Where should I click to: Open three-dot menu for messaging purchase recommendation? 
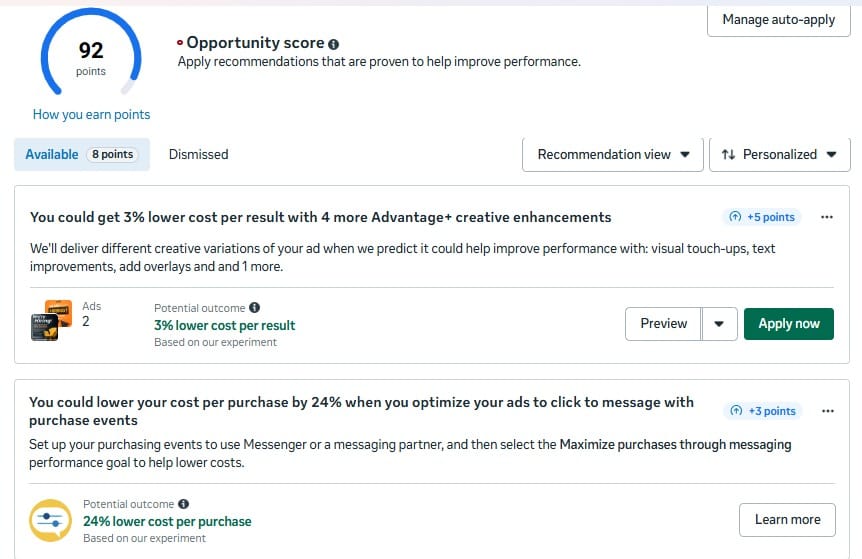826,411
